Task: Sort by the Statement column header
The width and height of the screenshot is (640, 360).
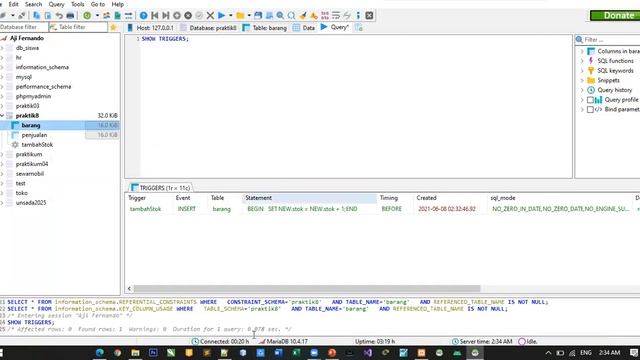Action: point(309,198)
